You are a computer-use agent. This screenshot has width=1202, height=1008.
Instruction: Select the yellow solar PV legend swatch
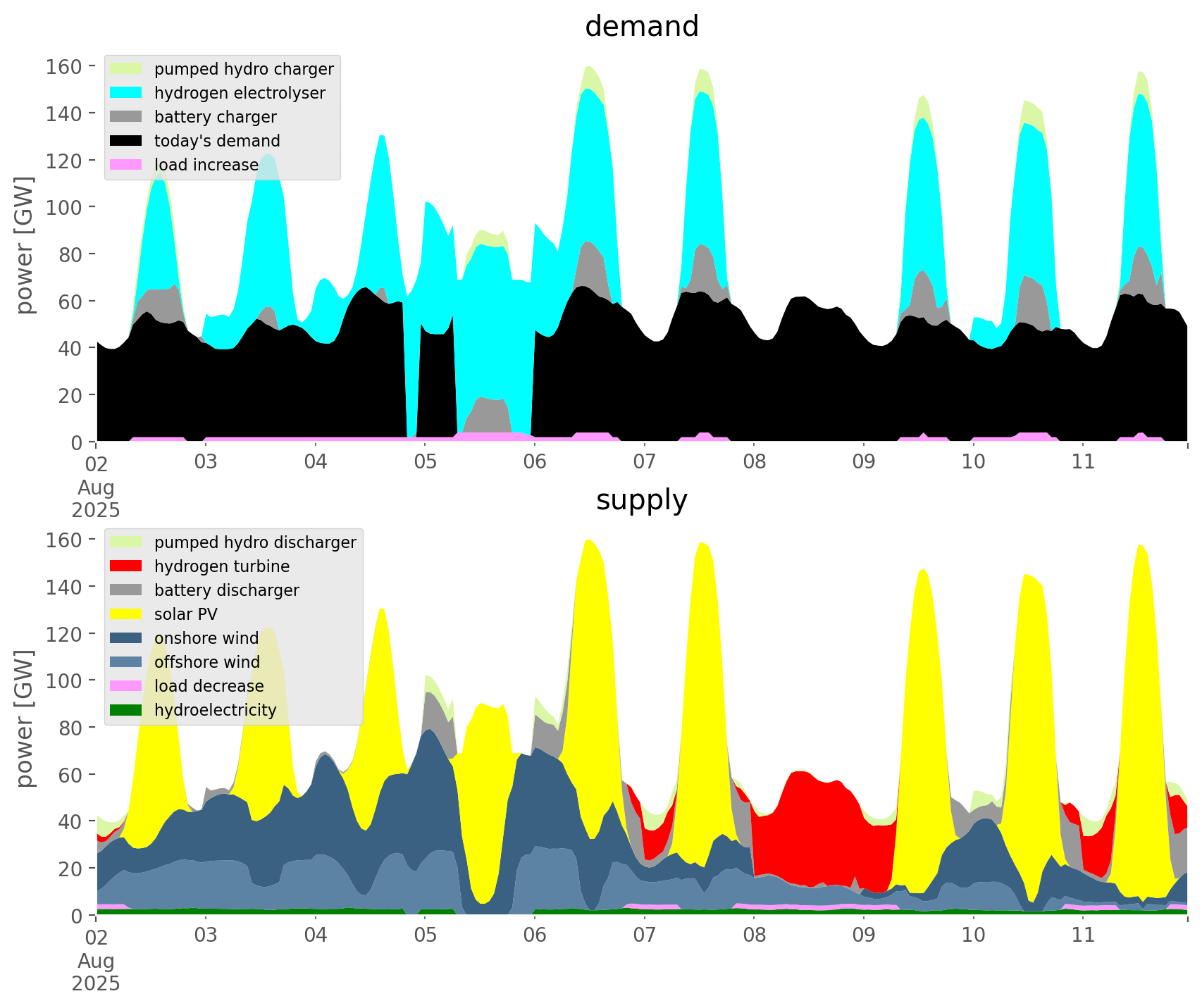(126, 614)
